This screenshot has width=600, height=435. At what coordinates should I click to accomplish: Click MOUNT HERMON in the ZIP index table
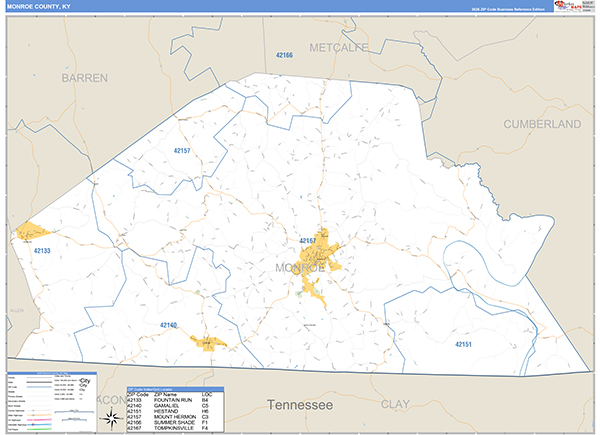(175, 417)
